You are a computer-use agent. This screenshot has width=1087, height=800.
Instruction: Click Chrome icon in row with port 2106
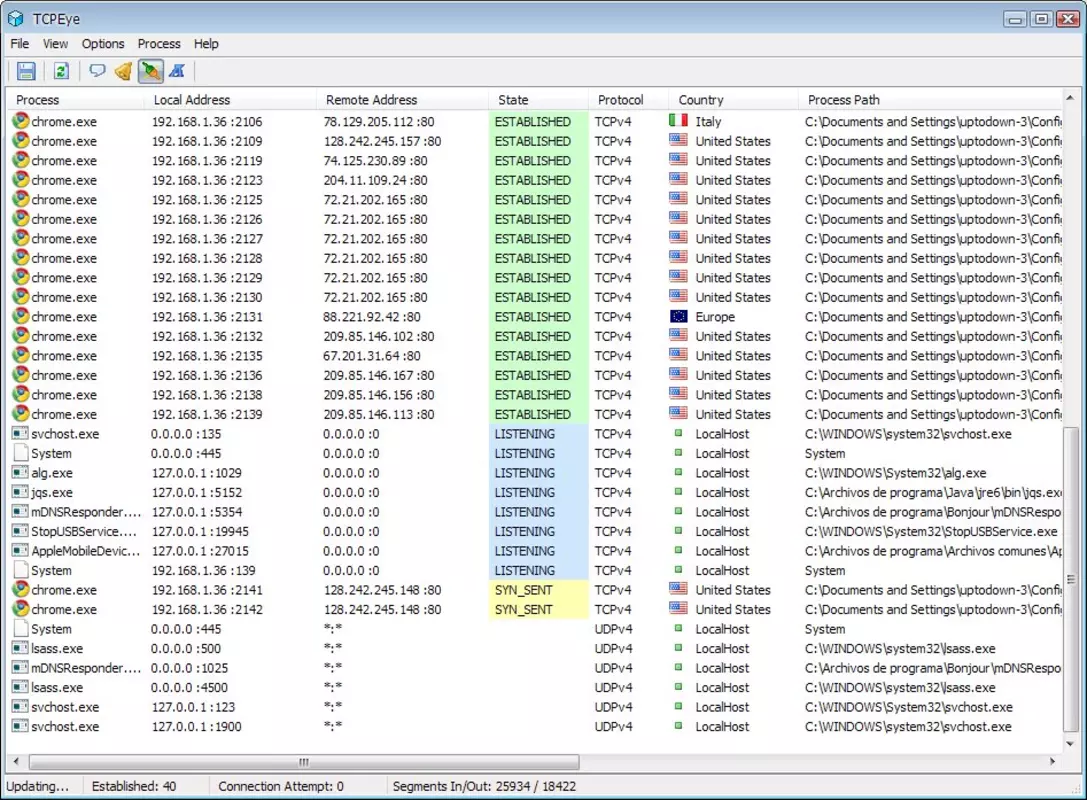point(21,121)
